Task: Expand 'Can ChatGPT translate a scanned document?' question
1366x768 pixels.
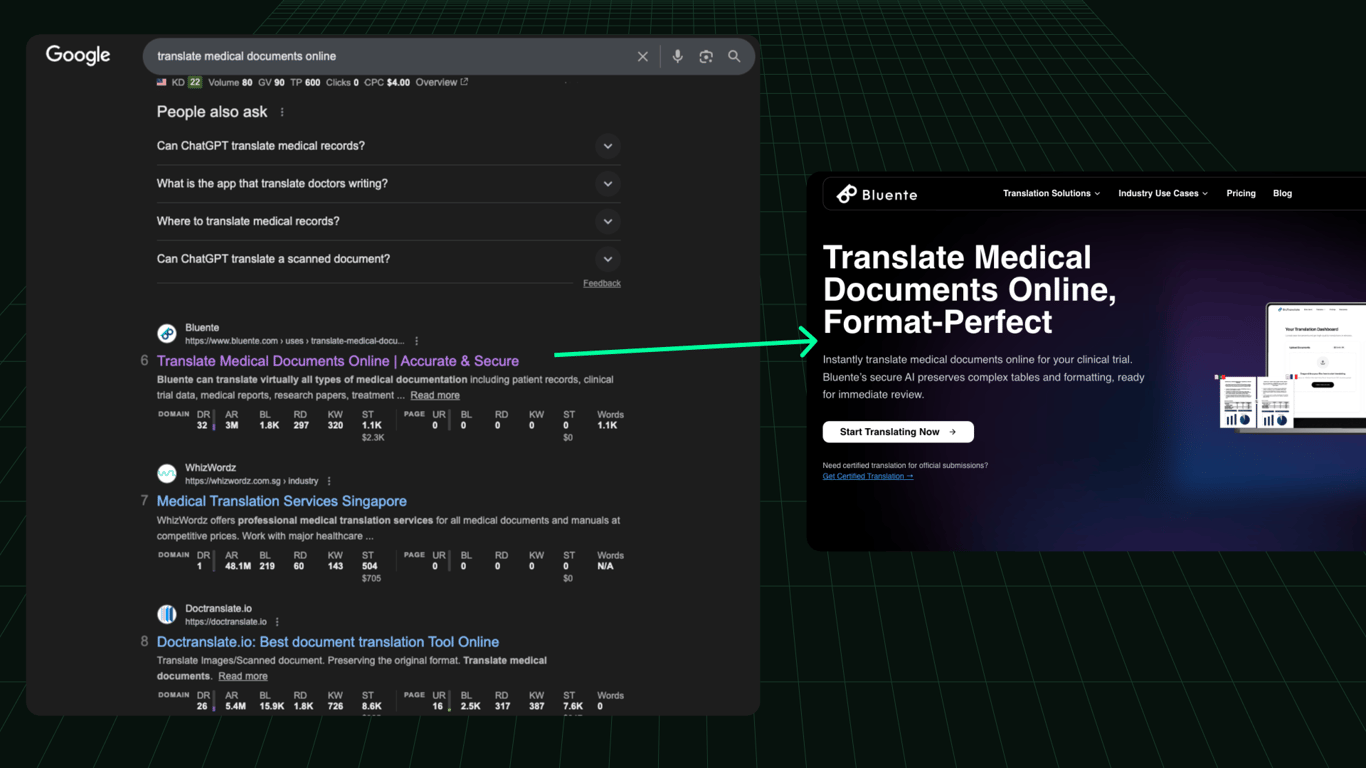Action: pyautogui.click(x=388, y=259)
